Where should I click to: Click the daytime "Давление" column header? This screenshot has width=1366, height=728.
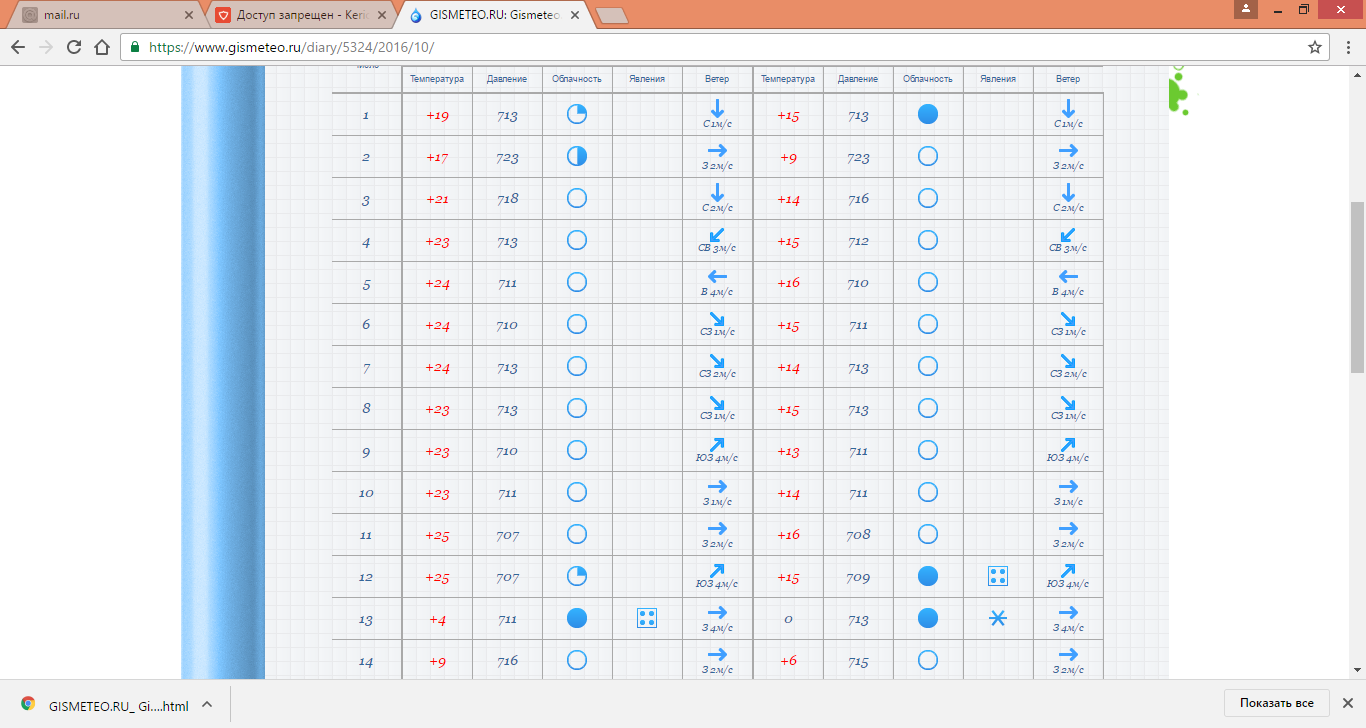coord(507,79)
